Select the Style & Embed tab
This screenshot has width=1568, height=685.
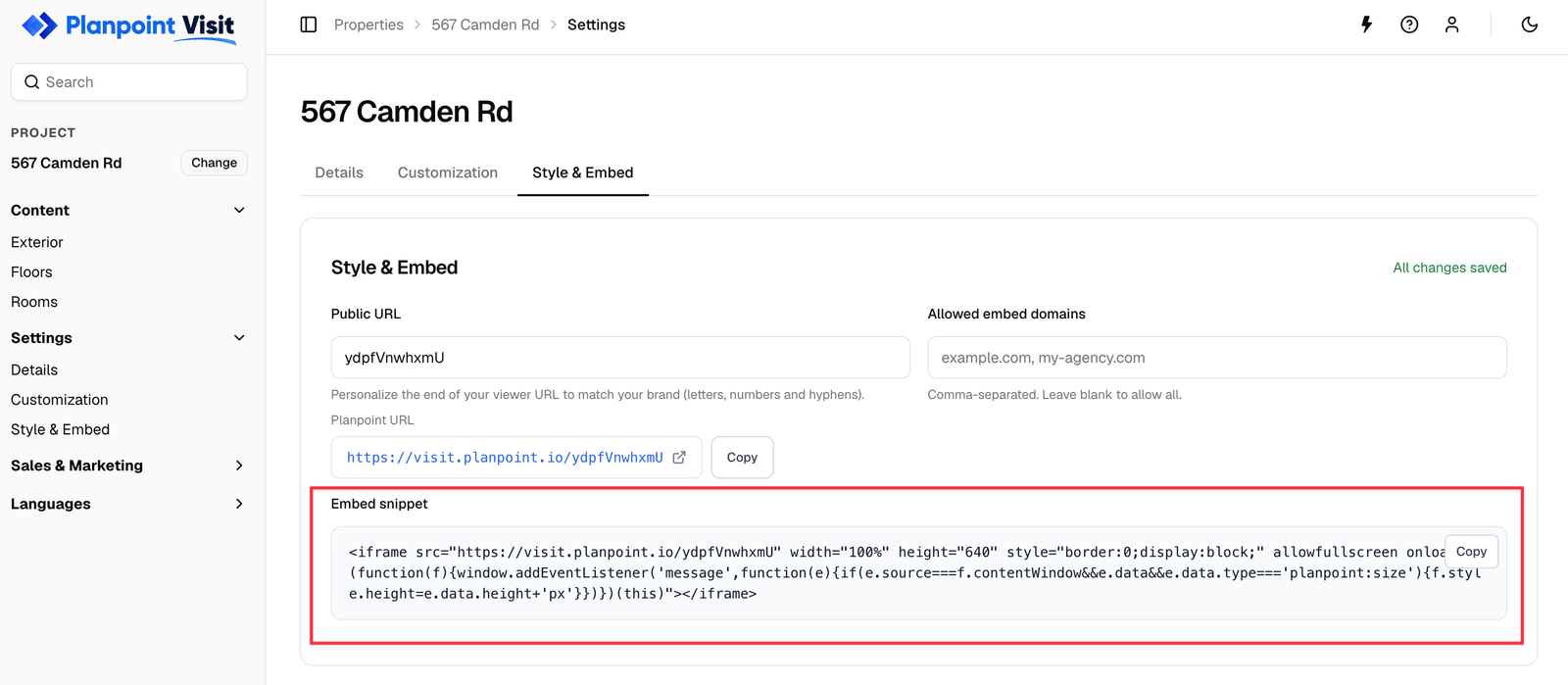[x=583, y=172]
